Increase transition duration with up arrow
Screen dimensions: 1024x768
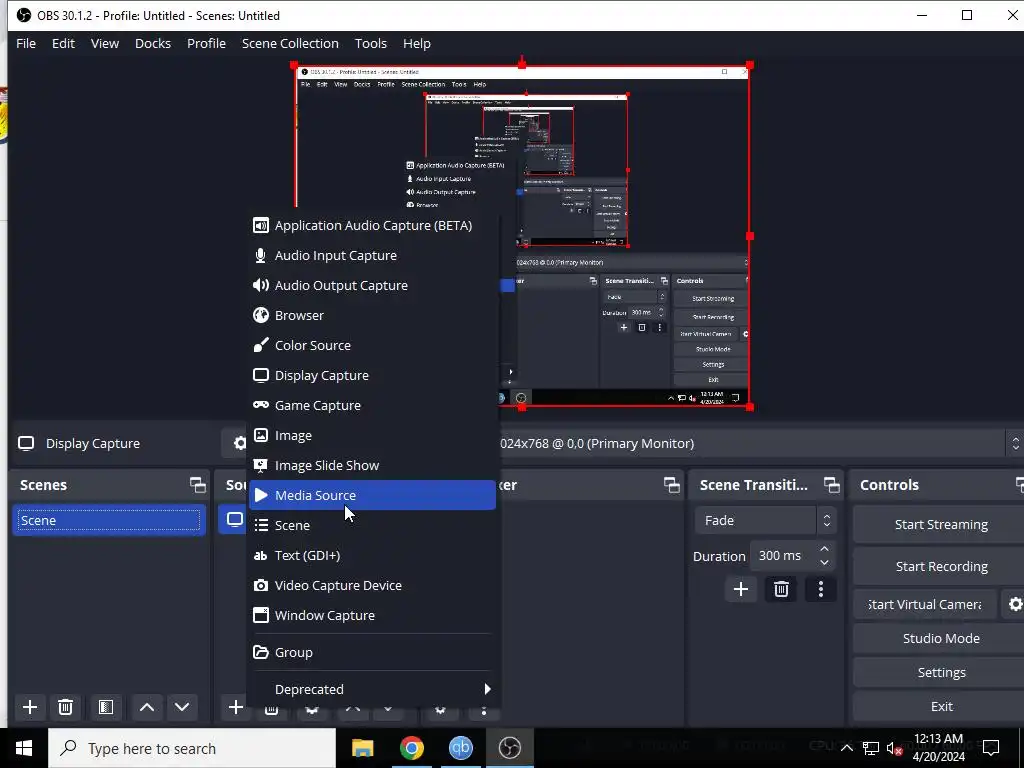pyautogui.click(x=824, y=549)
